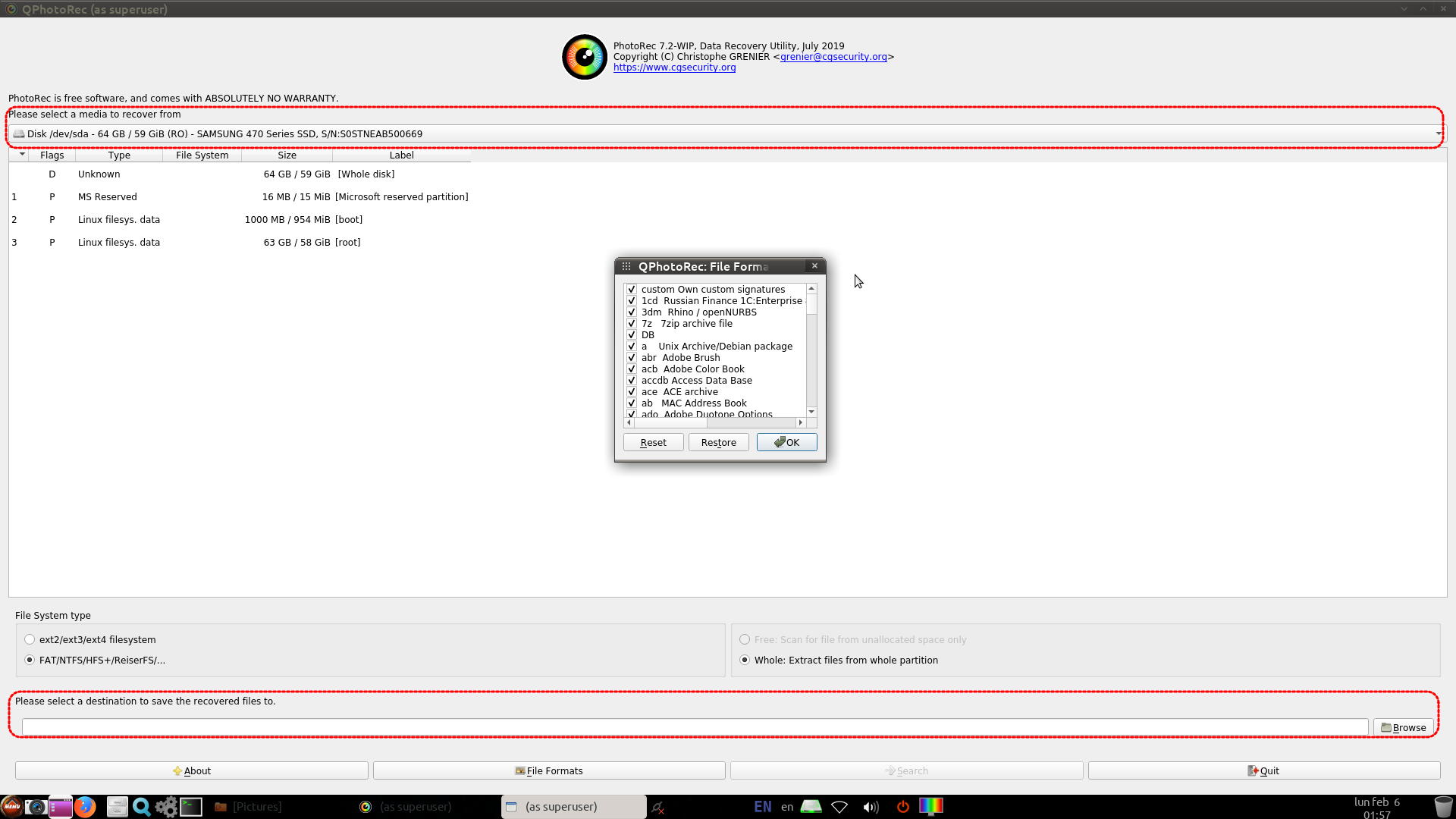The height and width of the screenshot is (819, 1456).
Task: Click the recovery destination path field
Action: 694,727
